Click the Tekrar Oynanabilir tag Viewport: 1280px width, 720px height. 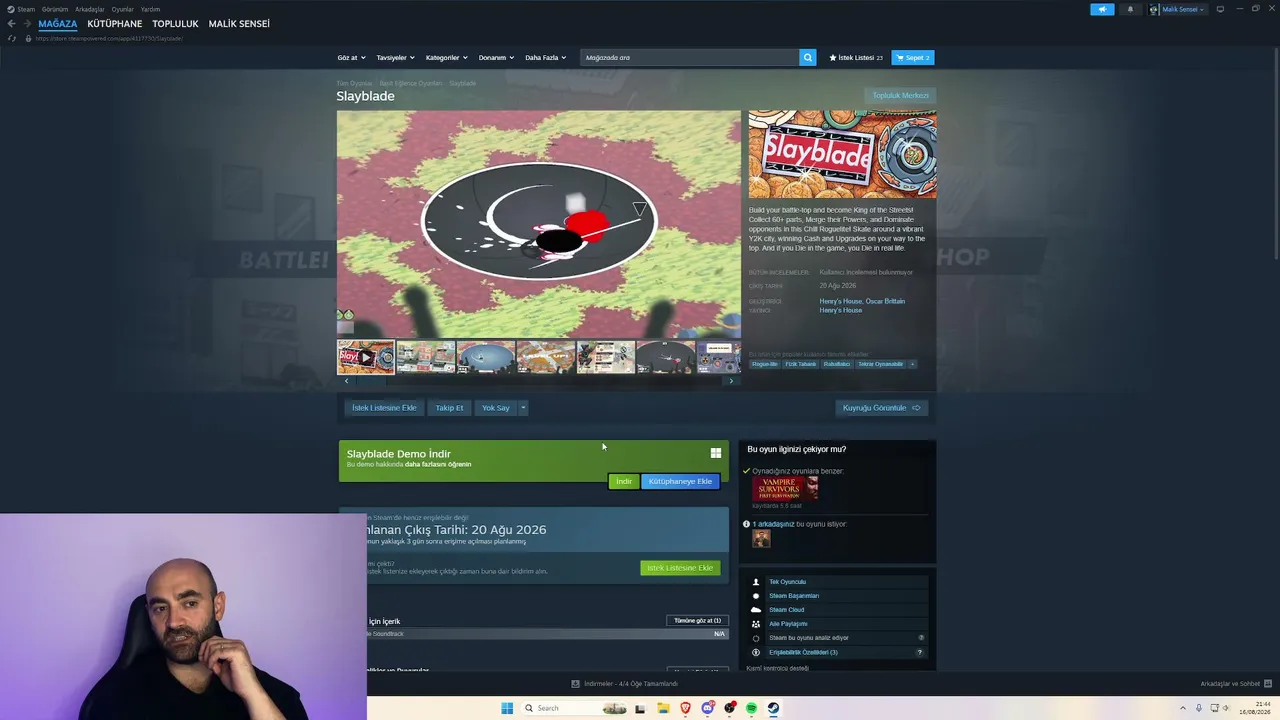tap(880, 364)
